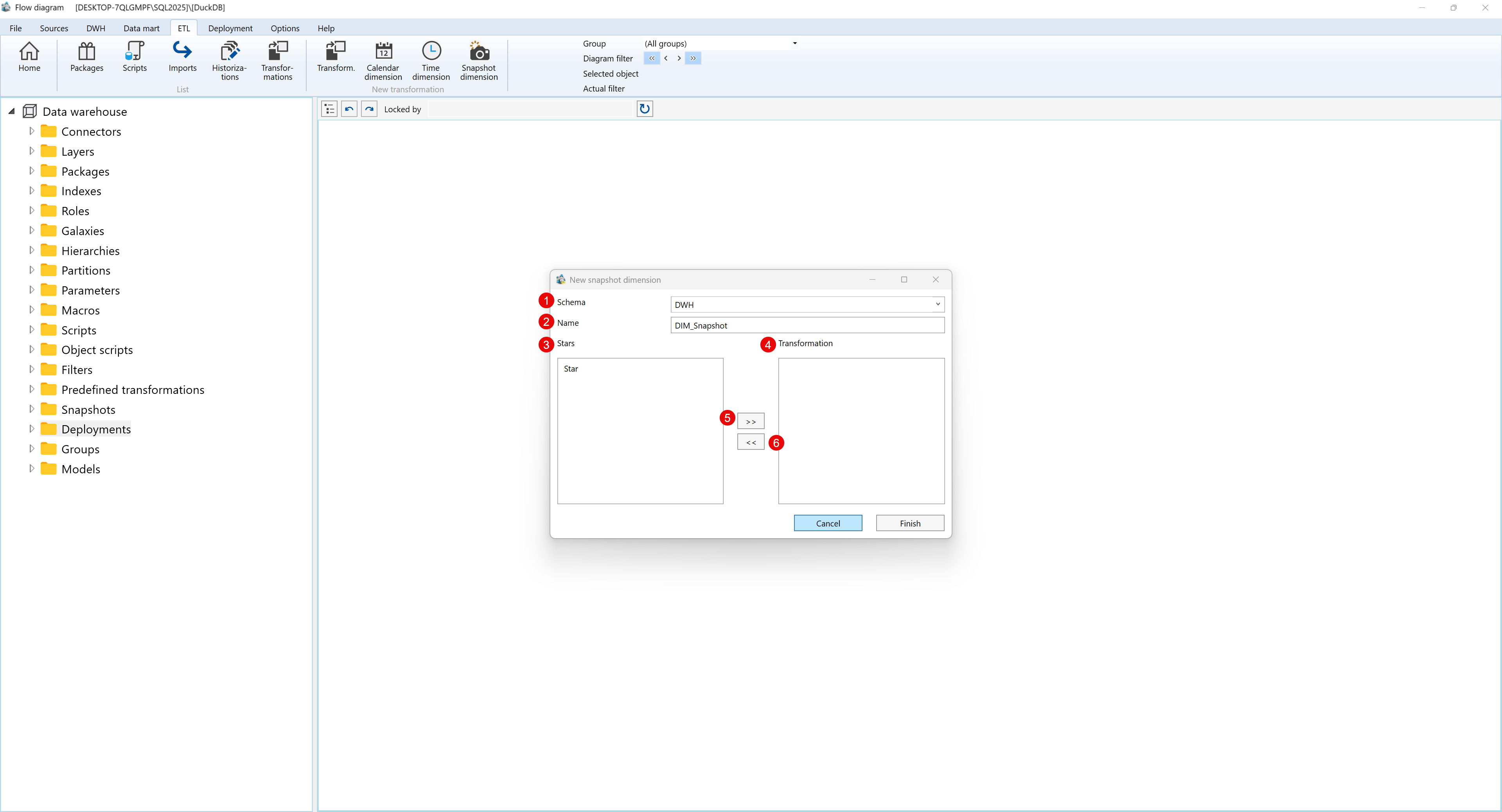Expand the Snapshots tree folder

tap(31, 409)
